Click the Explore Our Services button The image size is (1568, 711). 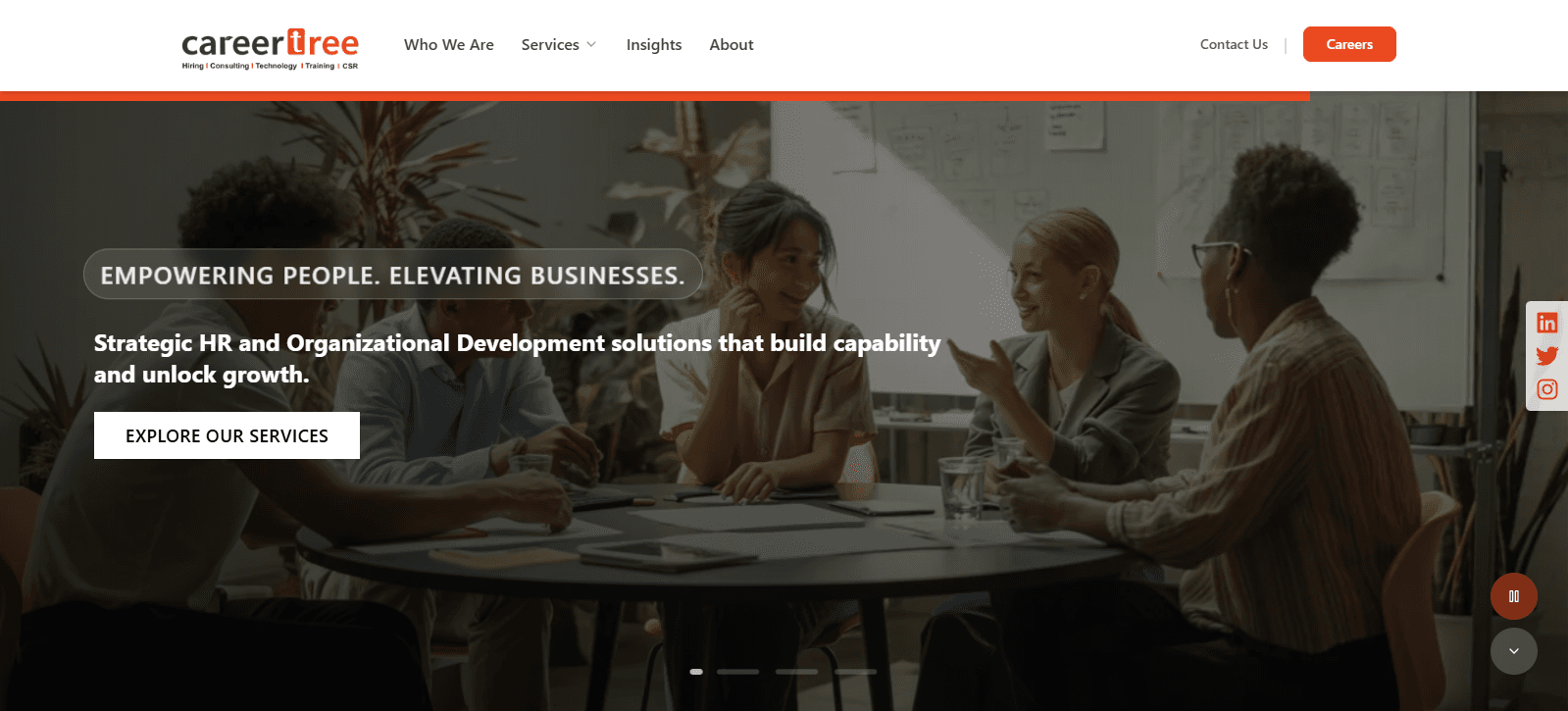[x=227, y=435]
